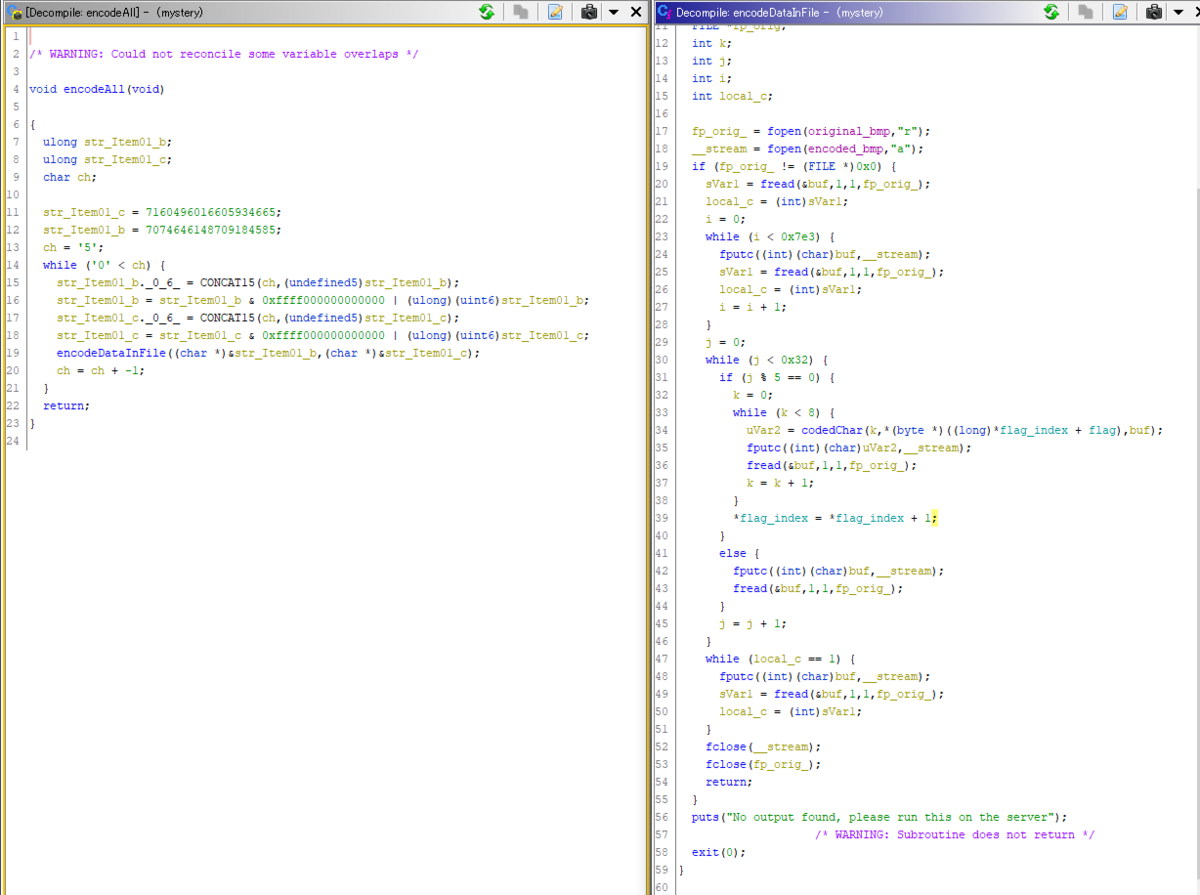Click 'j = 0;' assignment line

tap(726, 342)
